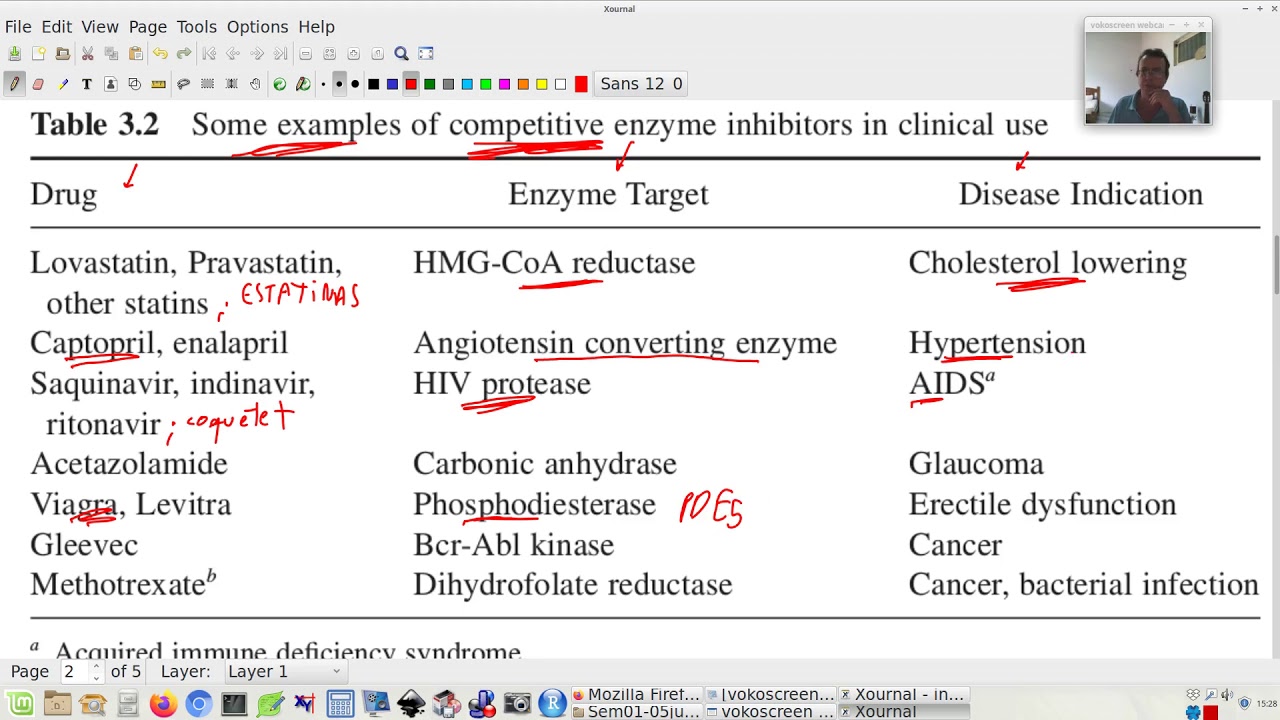Click the page number input field
The image size is (1280, 720).
(x=72, y=672)
